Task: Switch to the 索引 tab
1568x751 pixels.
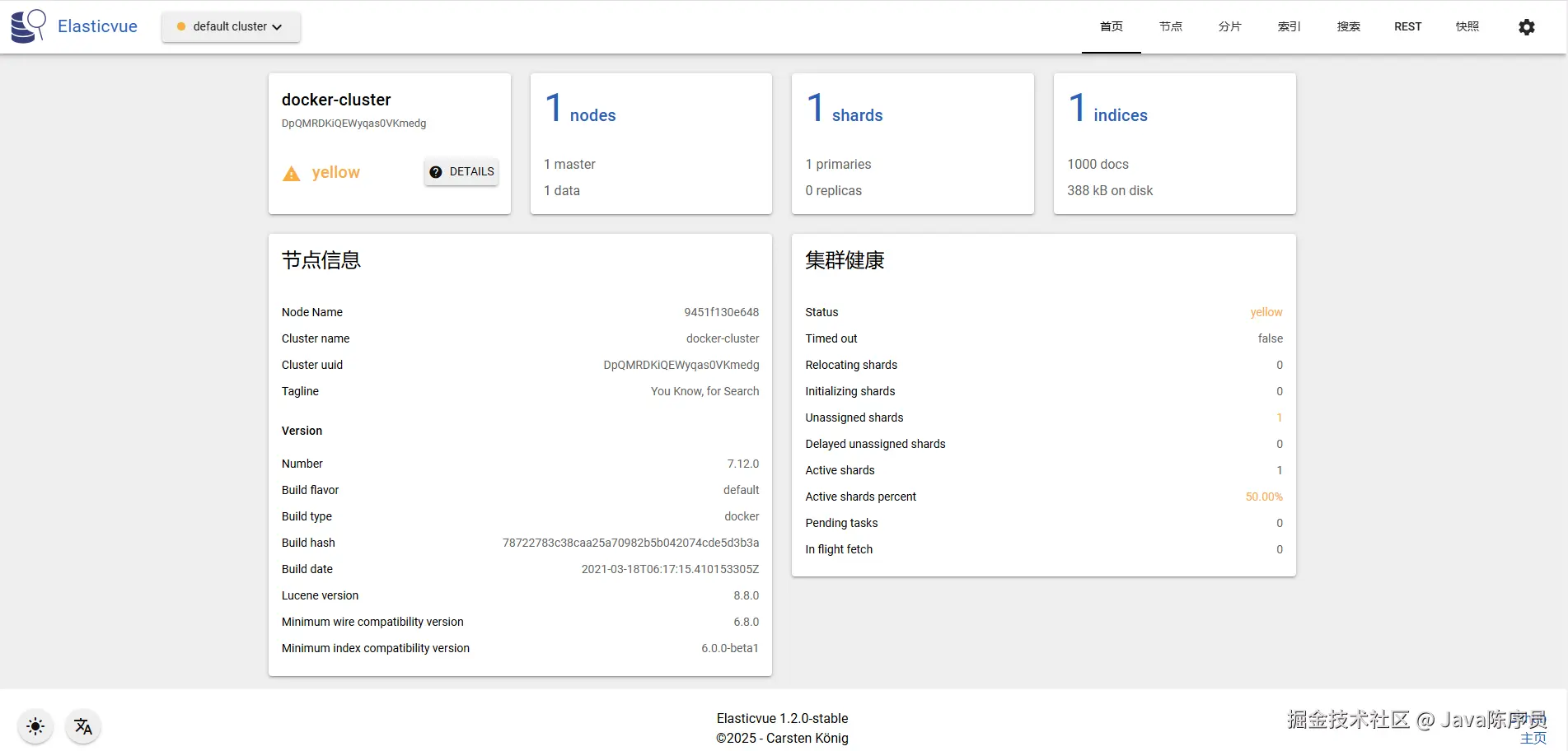Action: tap(1290, 26)
